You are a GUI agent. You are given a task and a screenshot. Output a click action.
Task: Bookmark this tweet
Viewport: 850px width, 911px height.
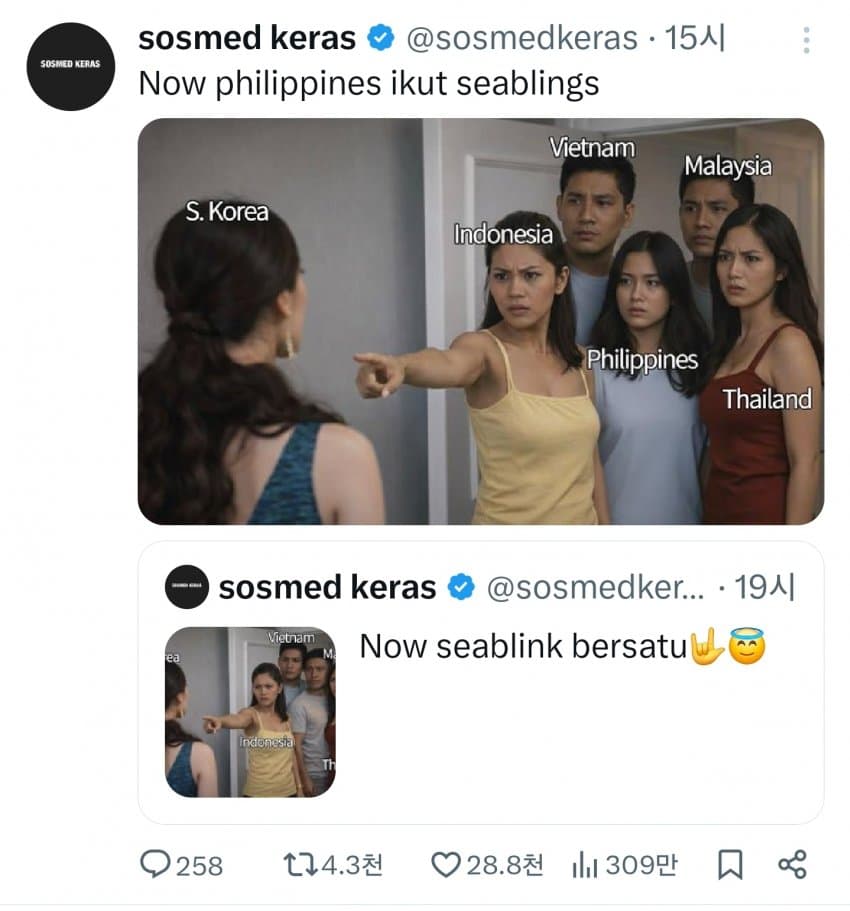[x=730, y=864]
